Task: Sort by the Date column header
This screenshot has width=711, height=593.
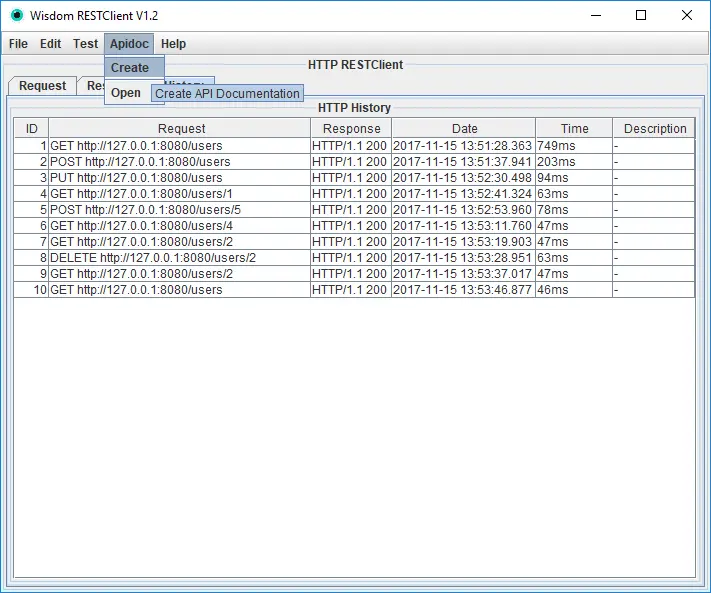Action: pyautogui.click(x=463, y=129)
